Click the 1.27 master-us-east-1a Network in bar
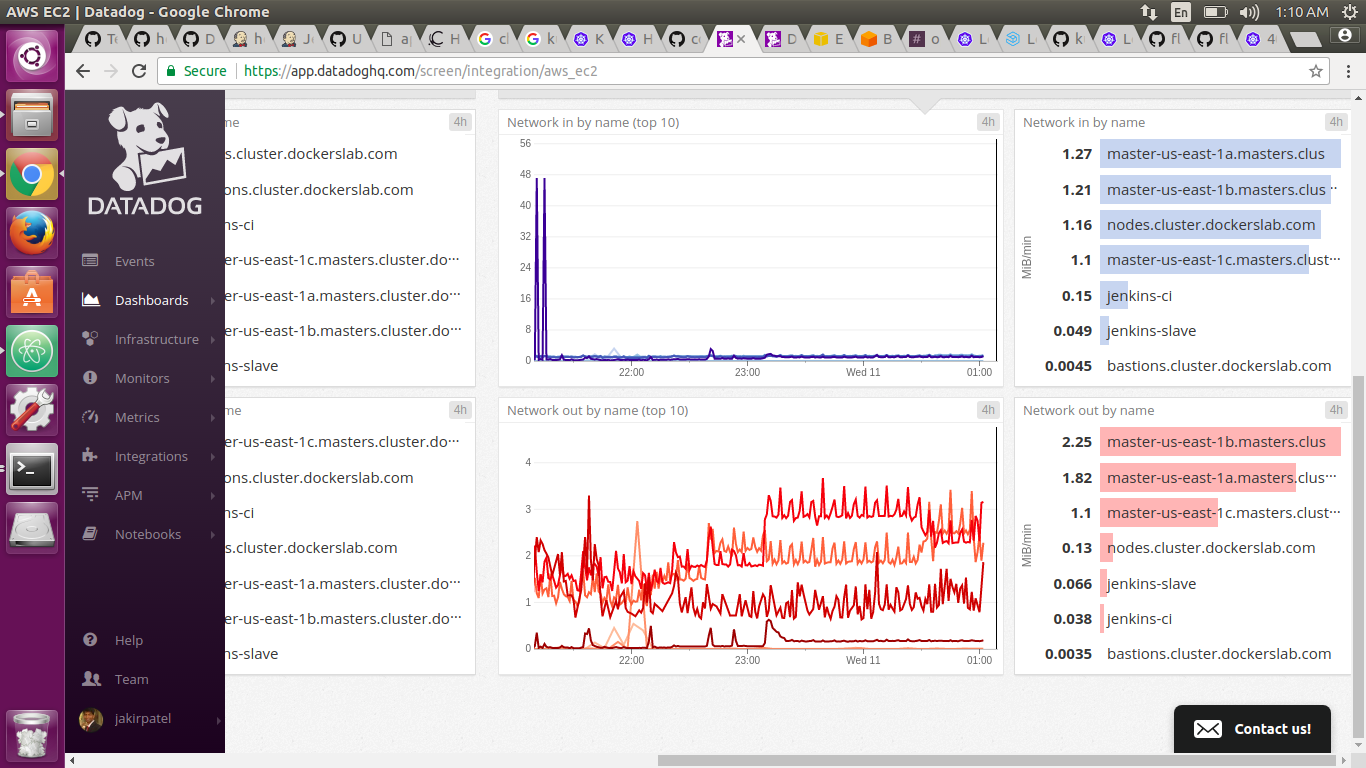The width and height of the screenshot is (1366, 768). [1220, 154]
